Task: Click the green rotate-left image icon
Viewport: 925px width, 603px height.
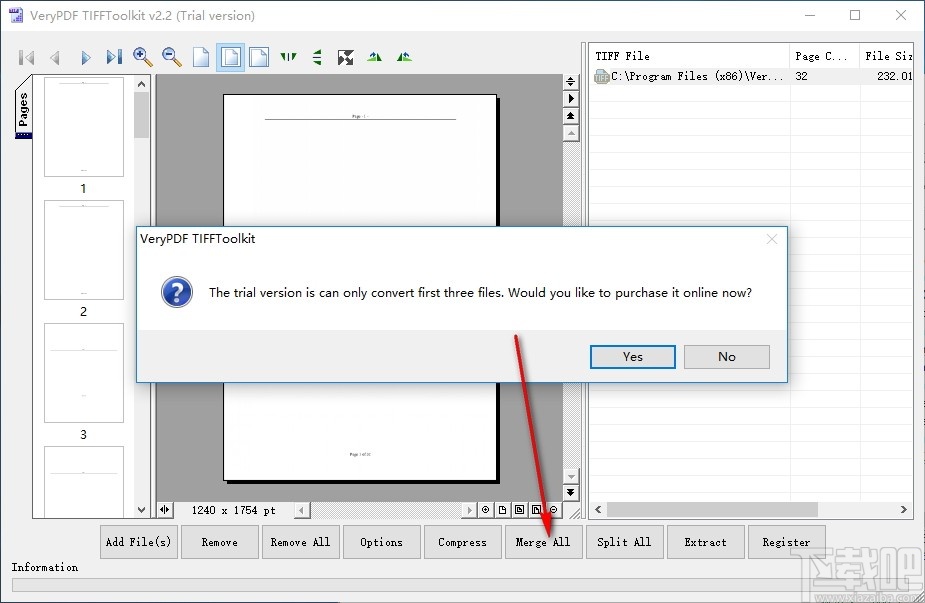Action: [x=374, y=57]
